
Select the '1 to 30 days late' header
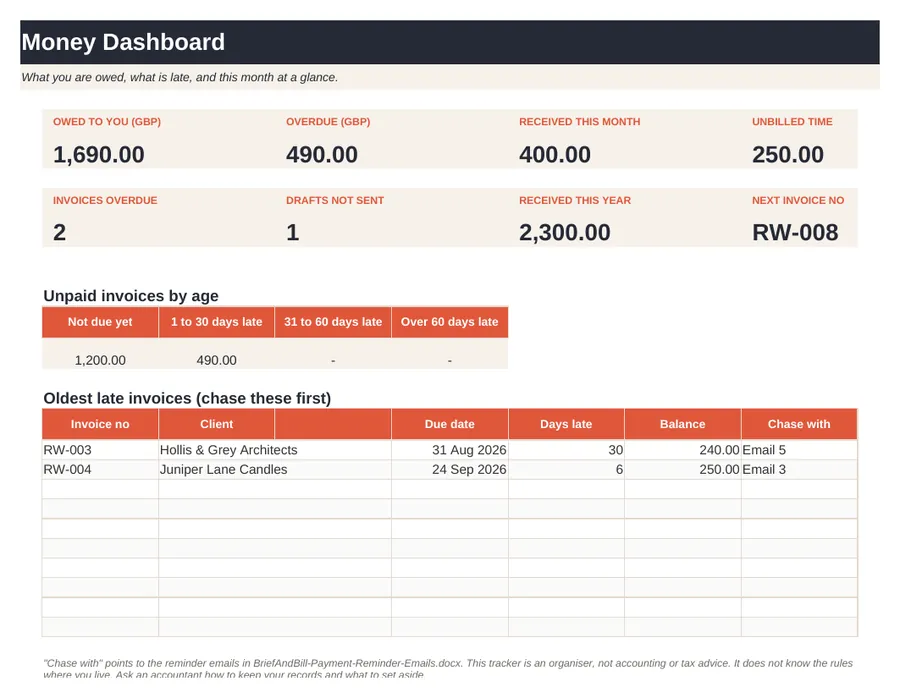click(216, 322)
